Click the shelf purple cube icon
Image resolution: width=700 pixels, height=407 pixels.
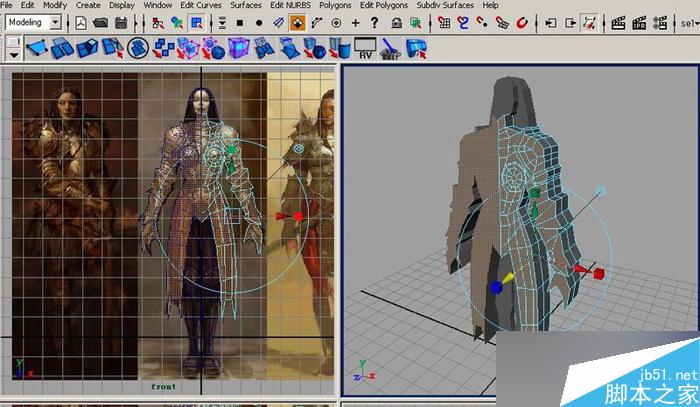(239, 48)
